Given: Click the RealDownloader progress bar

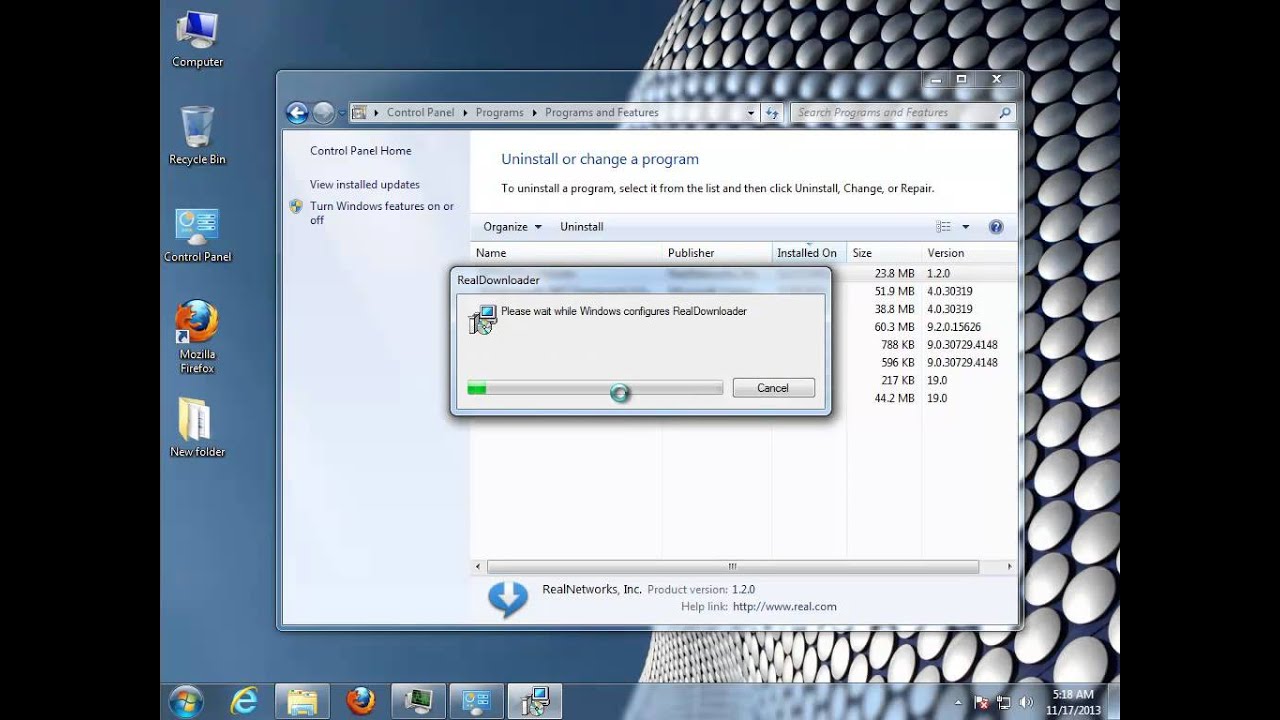Looking at the screenshot, I should coord(595,388).
